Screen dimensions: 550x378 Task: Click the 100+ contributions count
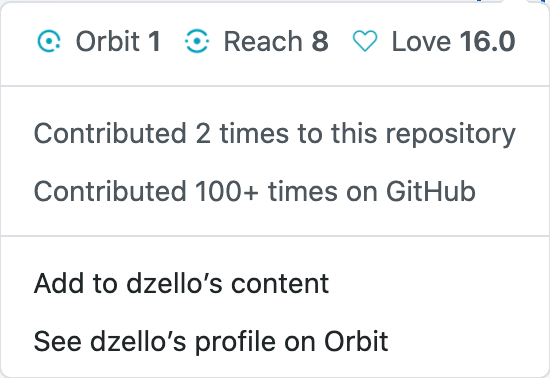click(227, 191)
